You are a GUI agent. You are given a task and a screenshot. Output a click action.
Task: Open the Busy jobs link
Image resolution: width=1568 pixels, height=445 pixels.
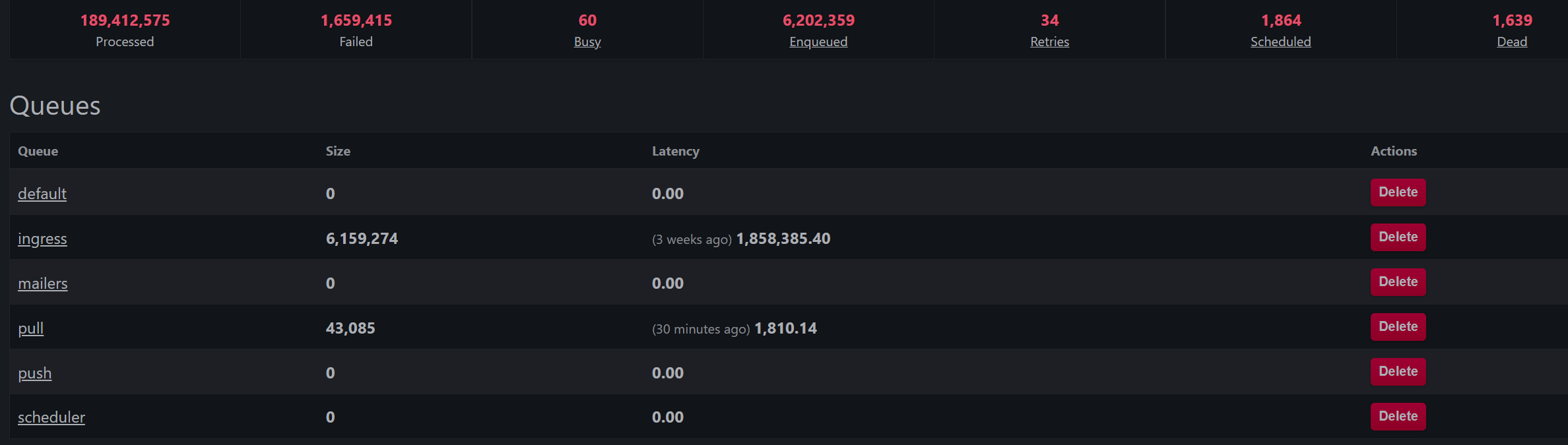(587, 42)
